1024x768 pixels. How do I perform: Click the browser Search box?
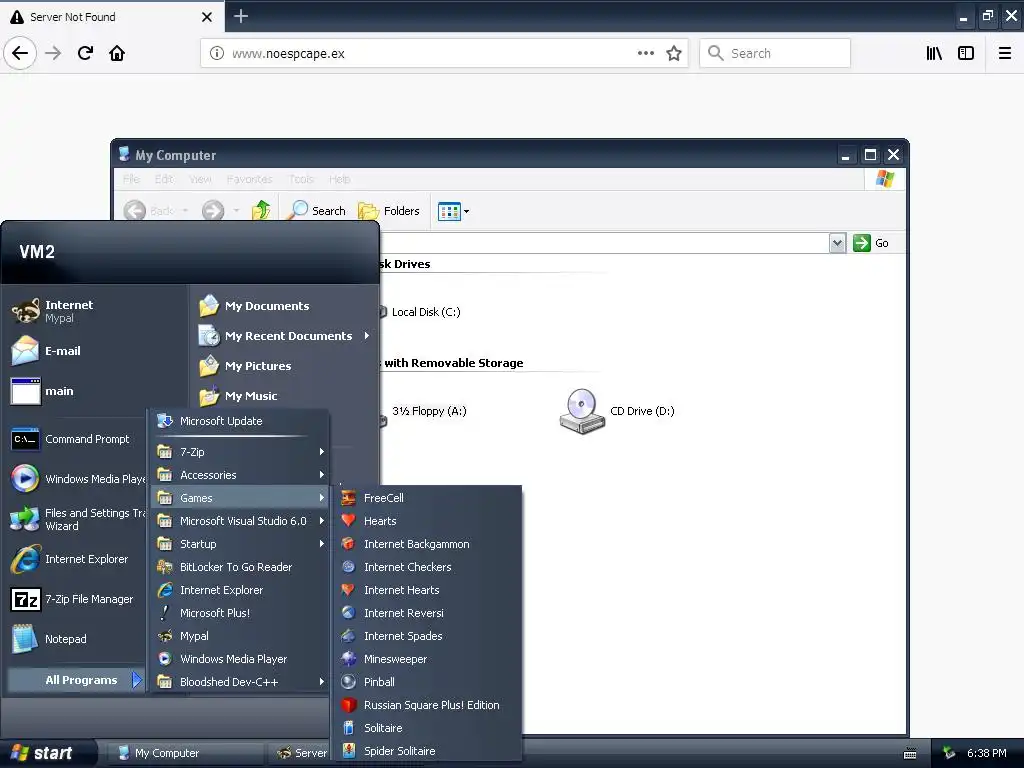pos(775,54)
